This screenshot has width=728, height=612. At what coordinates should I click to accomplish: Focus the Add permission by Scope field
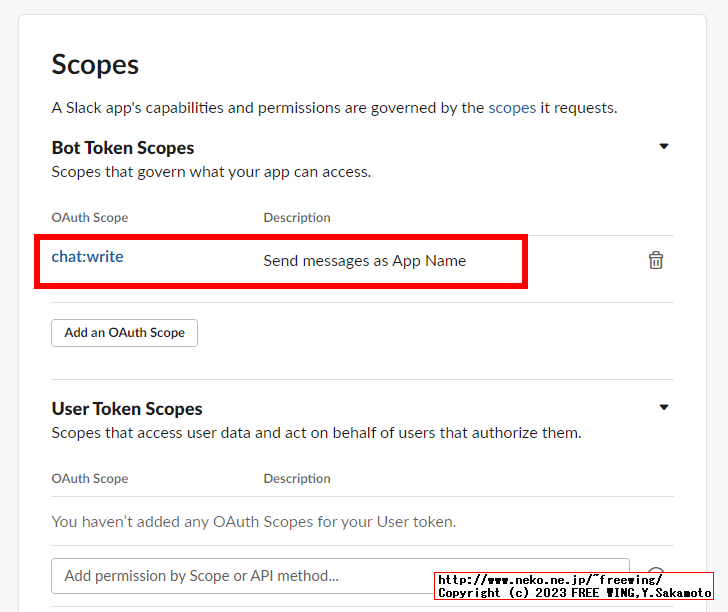coord(340,575)
